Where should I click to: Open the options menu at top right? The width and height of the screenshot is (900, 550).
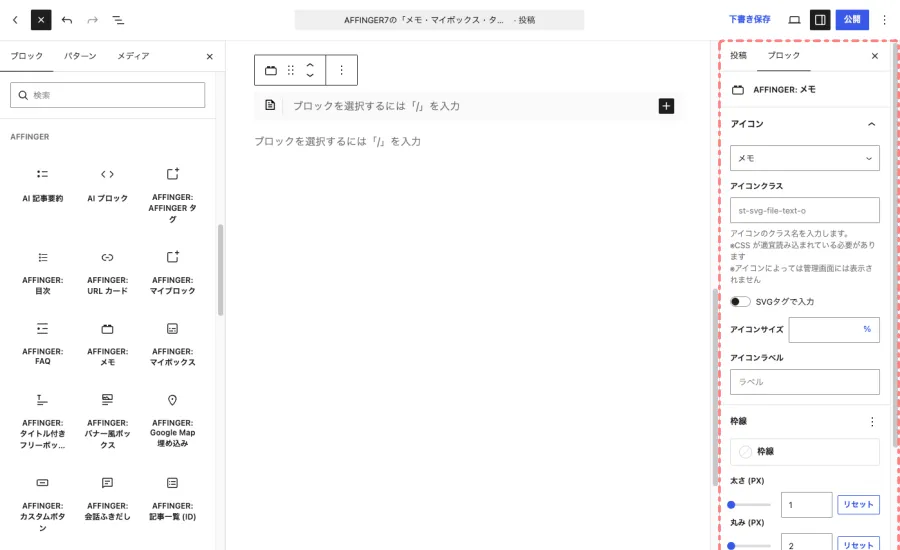[885, 20]
